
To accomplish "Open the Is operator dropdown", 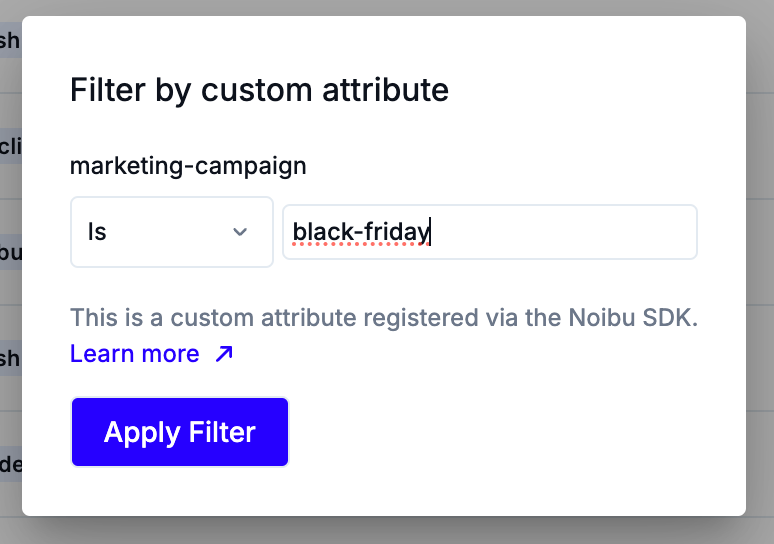I will (x=171, y=232).
